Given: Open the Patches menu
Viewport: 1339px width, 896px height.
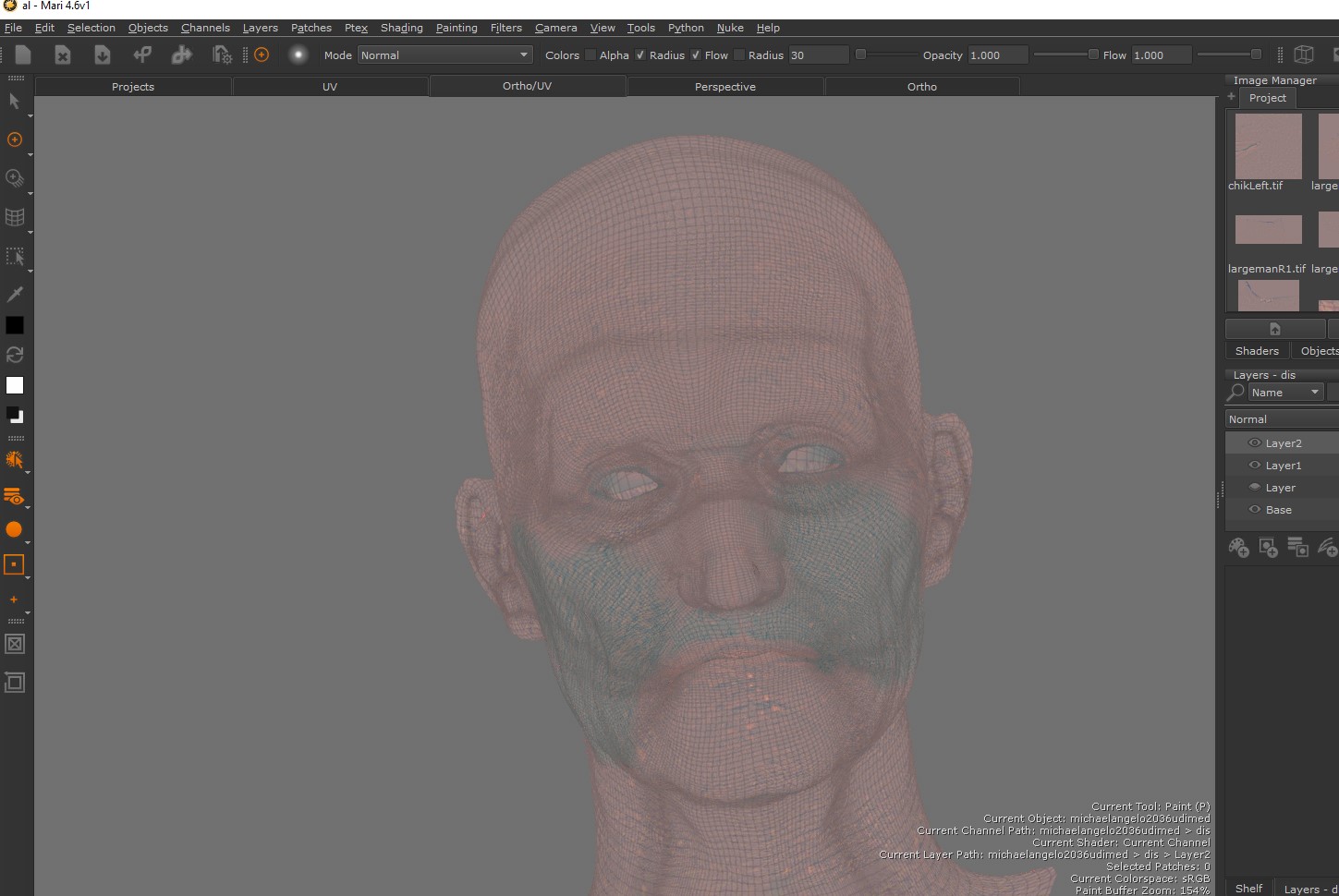Looking at the screenshot, I should click(x=310, y=28).
